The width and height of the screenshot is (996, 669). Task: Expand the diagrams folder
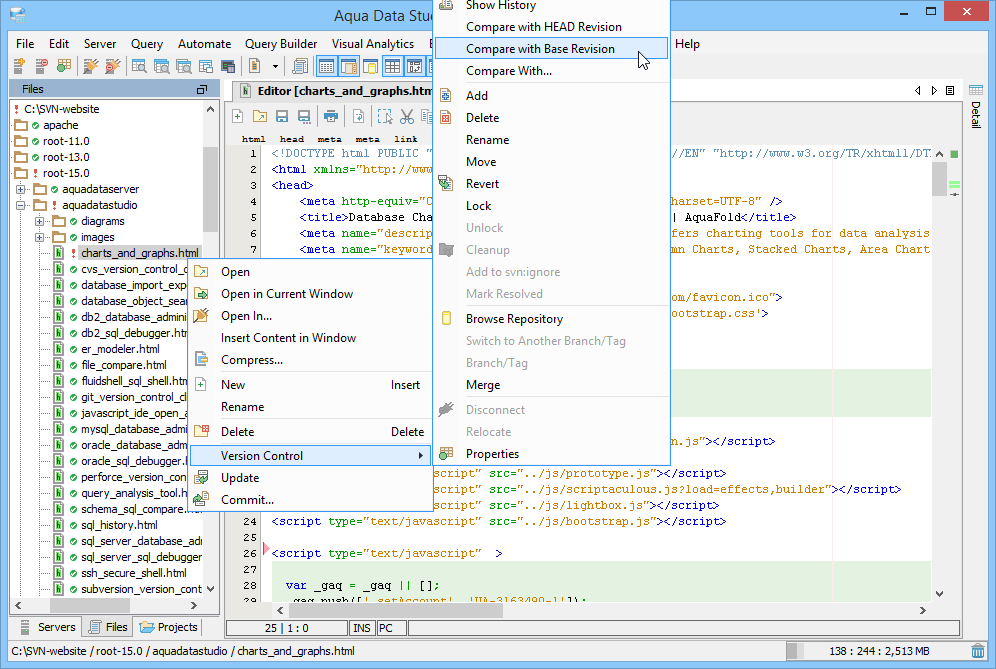pyautogui.click(x=39, y=221)
